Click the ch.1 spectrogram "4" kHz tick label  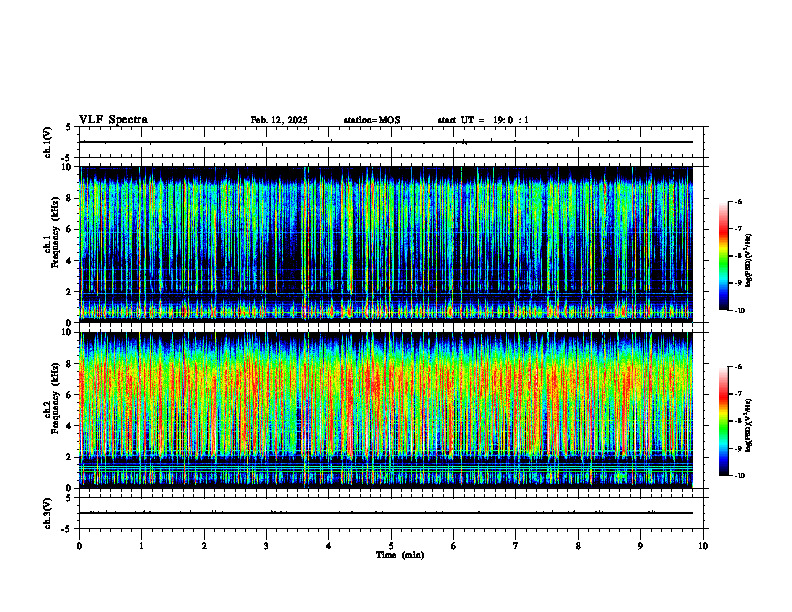(x=69, y=261)
